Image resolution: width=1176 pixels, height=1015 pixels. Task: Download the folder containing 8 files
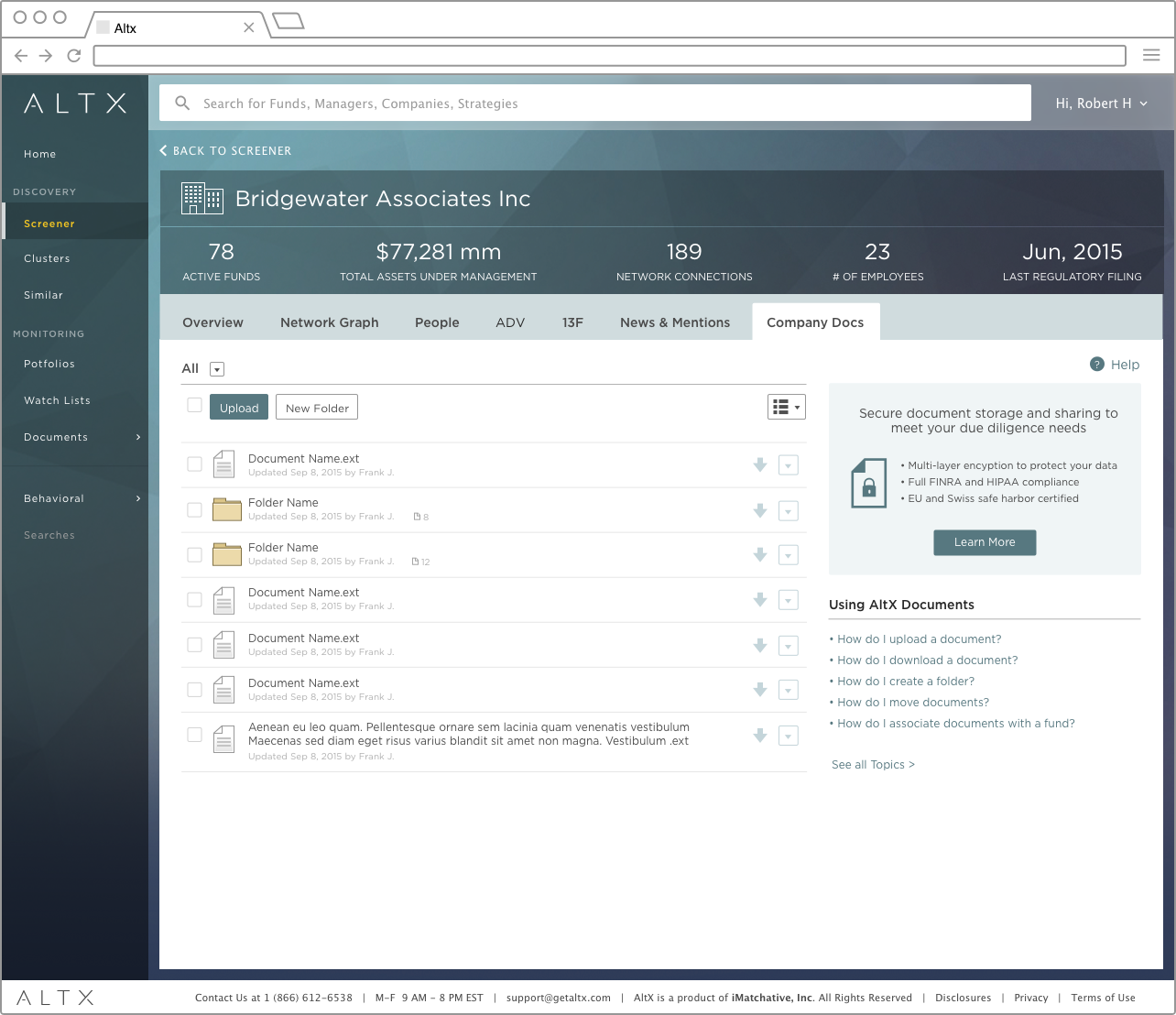pyautogui.click(x=760, y=510)
